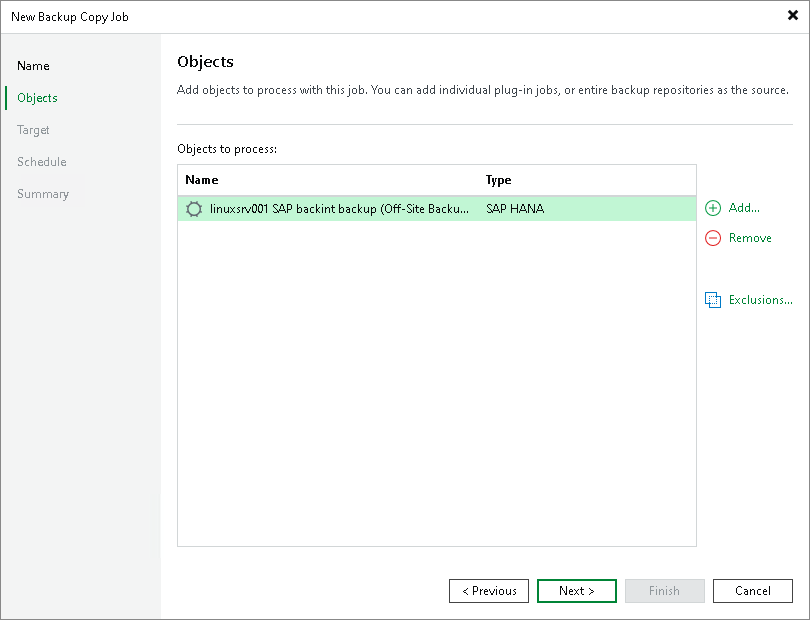Click the Add... link to add objects

(x=741, y=208)
